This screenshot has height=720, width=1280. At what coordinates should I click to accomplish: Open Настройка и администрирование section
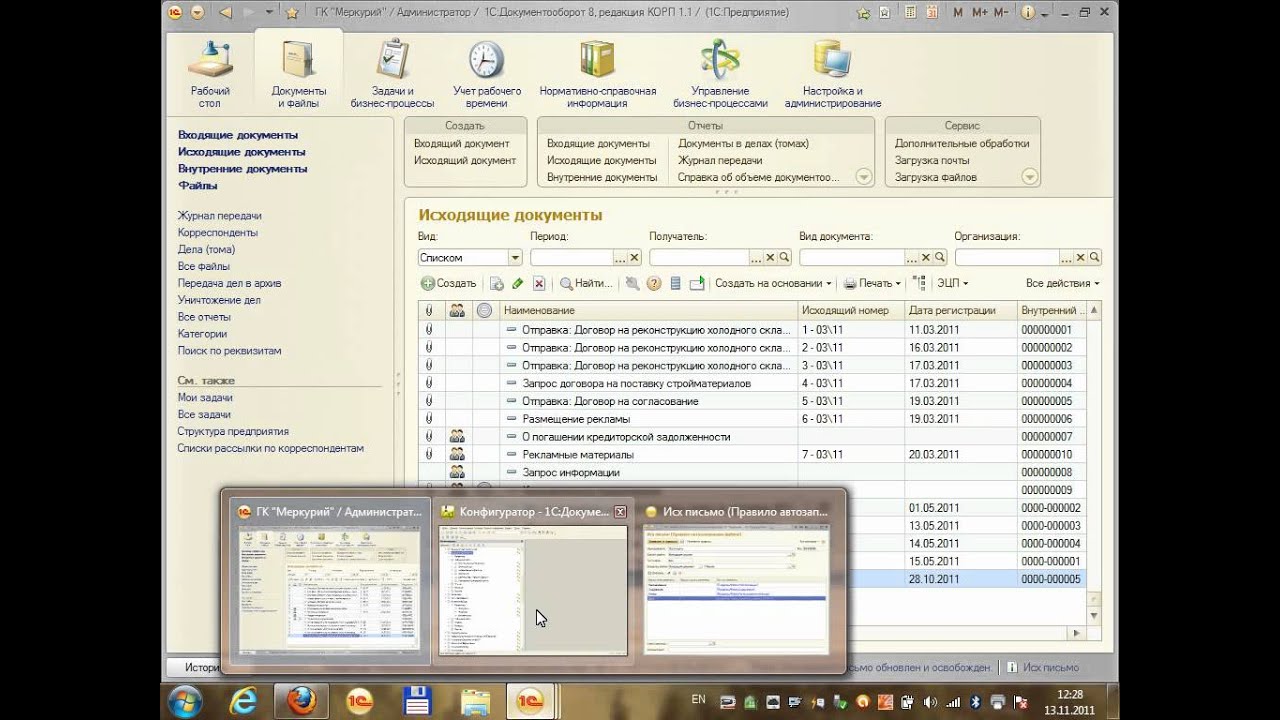(x=833, y=74)
